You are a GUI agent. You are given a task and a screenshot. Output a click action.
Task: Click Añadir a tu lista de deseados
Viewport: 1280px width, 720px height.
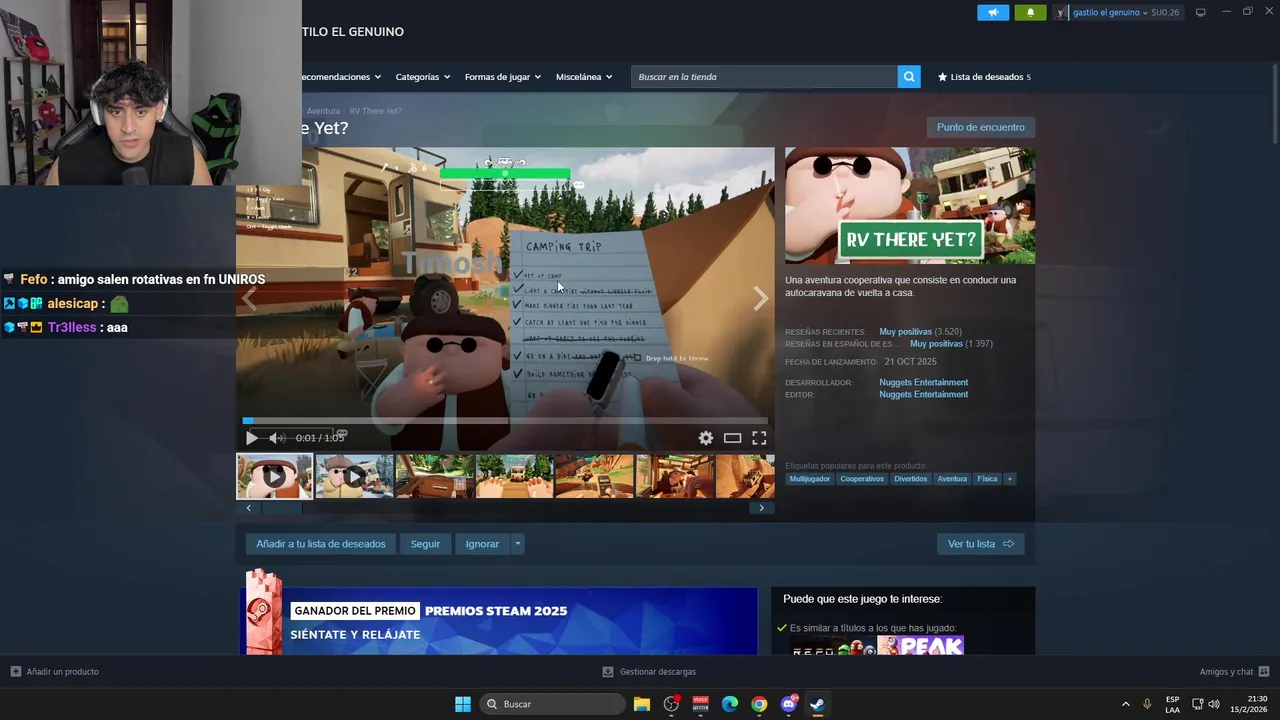(x=321, y=544)
